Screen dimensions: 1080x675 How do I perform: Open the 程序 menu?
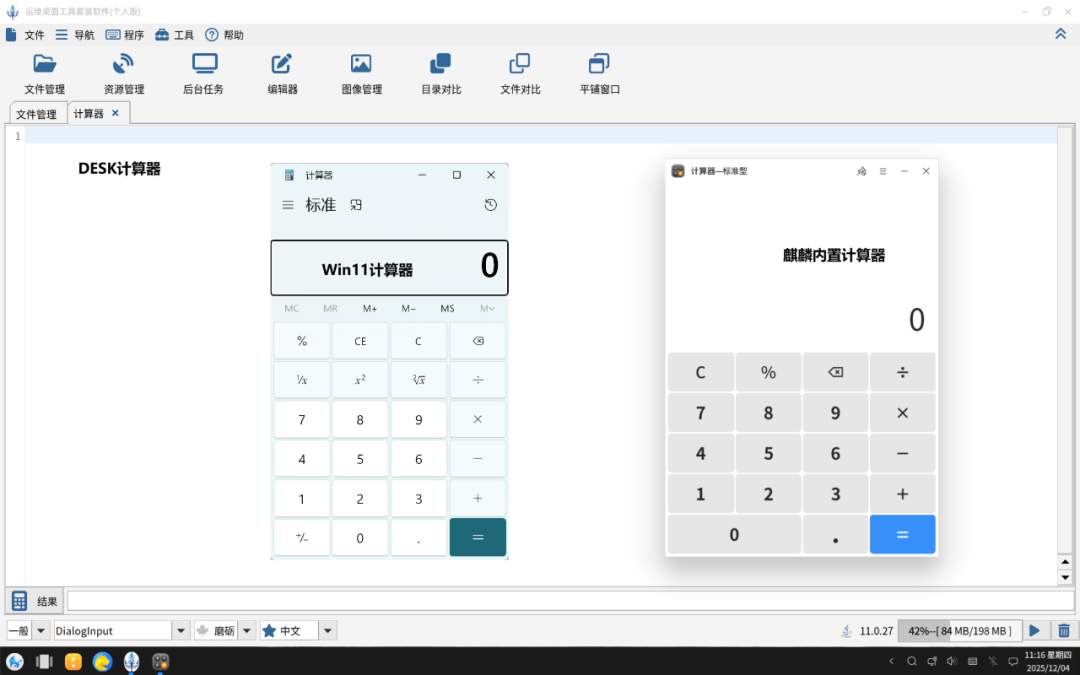(125, 34)
